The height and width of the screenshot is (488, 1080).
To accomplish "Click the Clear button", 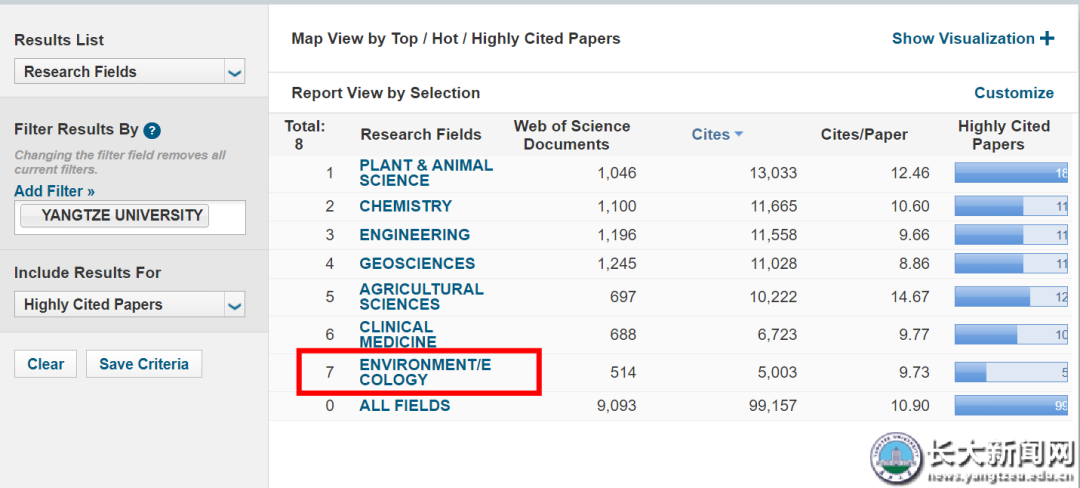I will 45,365.
